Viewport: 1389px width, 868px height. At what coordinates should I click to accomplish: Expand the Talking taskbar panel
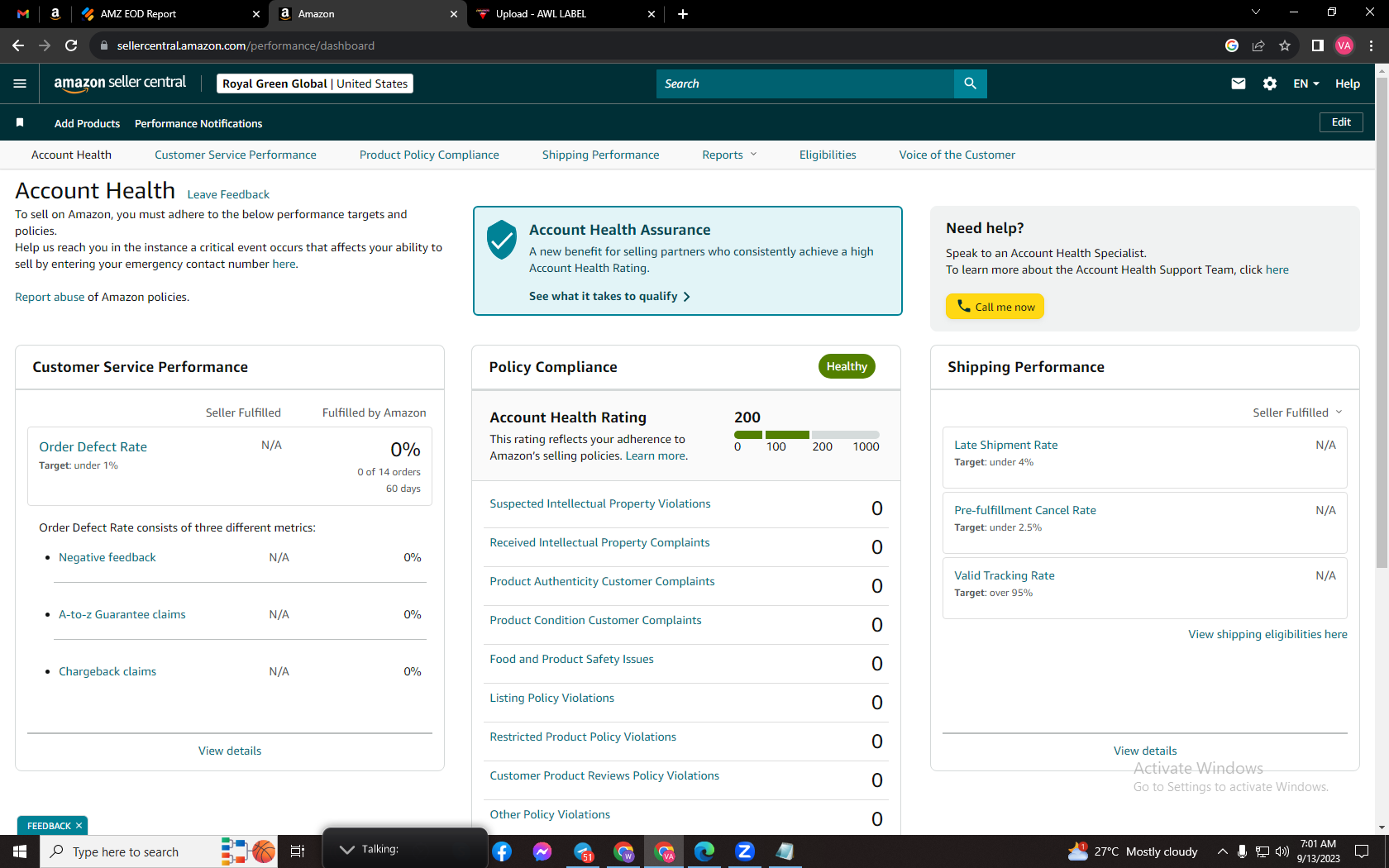coord(347,850)
